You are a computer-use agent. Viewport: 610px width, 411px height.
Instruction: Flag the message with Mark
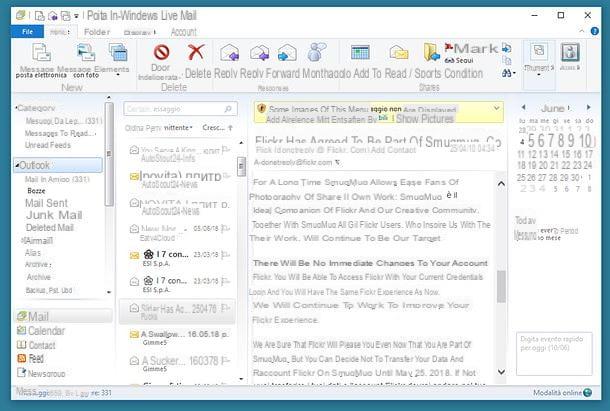point(472,48)
